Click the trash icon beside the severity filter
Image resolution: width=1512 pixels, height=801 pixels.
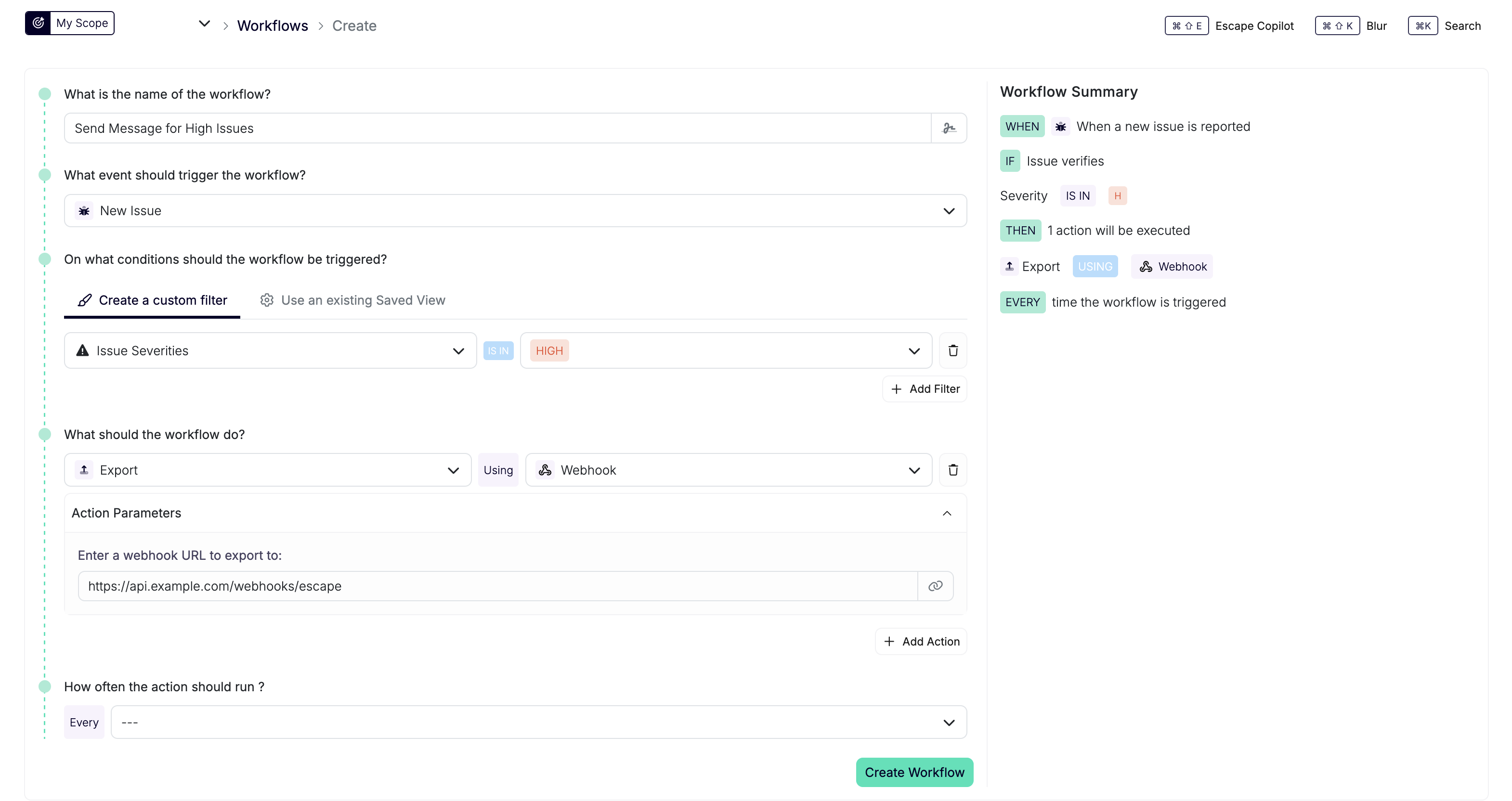point(952,350)
